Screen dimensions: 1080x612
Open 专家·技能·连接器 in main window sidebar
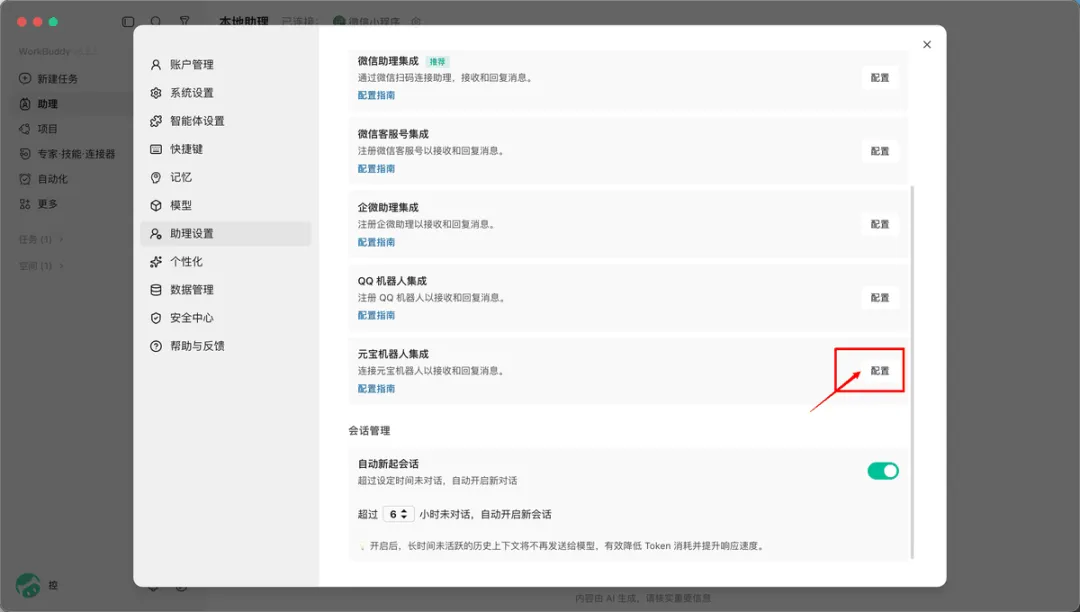(x=68, y=154)
